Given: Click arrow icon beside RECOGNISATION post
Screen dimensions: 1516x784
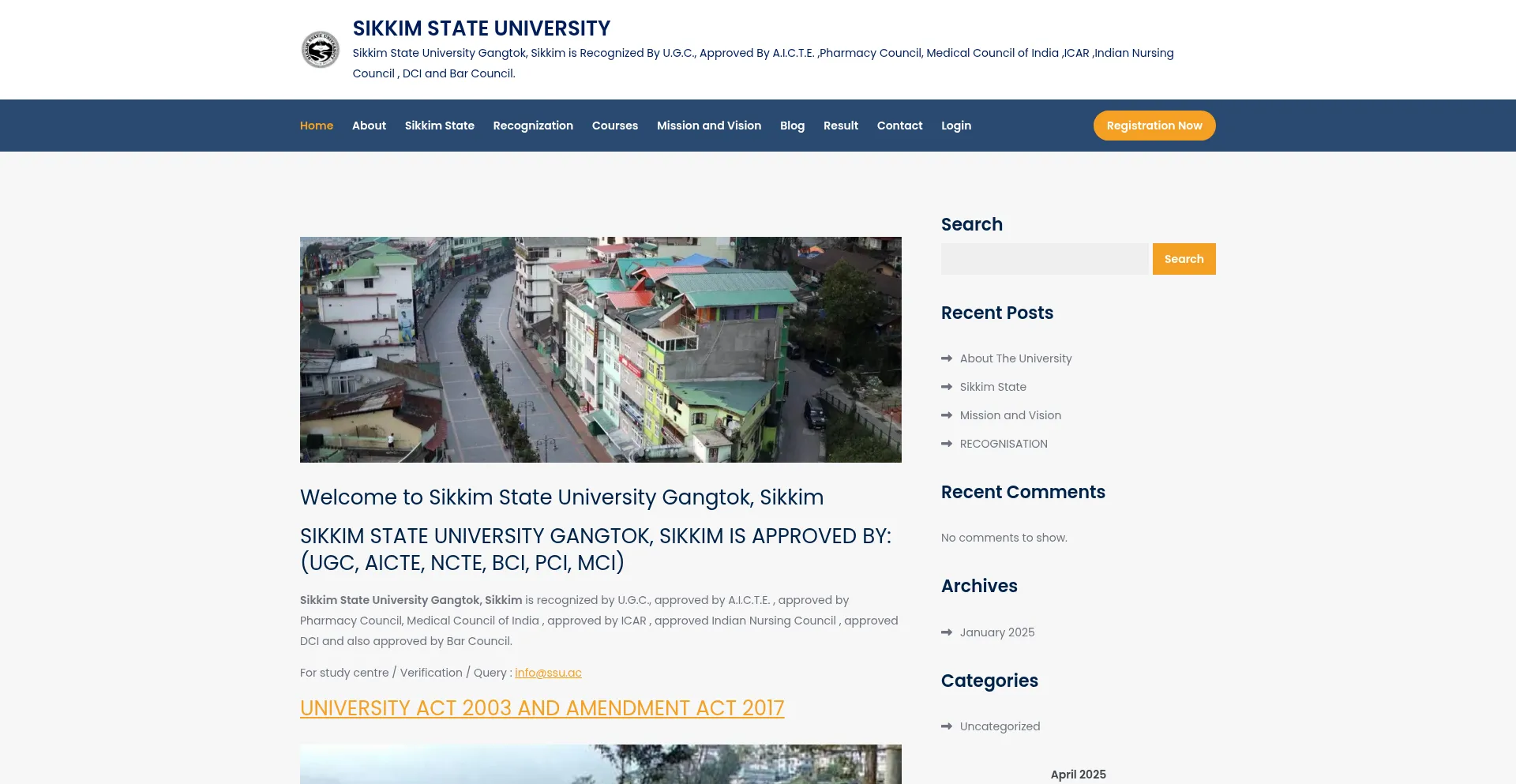Looking at the screenshot, I should coord(947,444).
